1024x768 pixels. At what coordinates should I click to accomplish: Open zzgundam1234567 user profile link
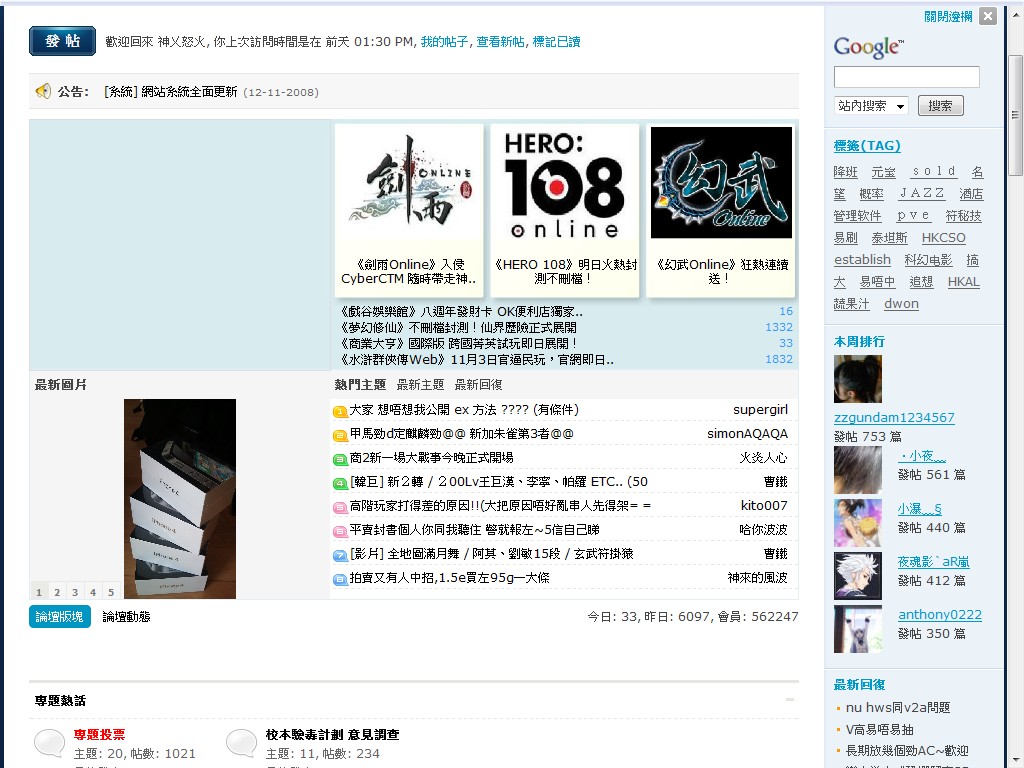[894, 417]
